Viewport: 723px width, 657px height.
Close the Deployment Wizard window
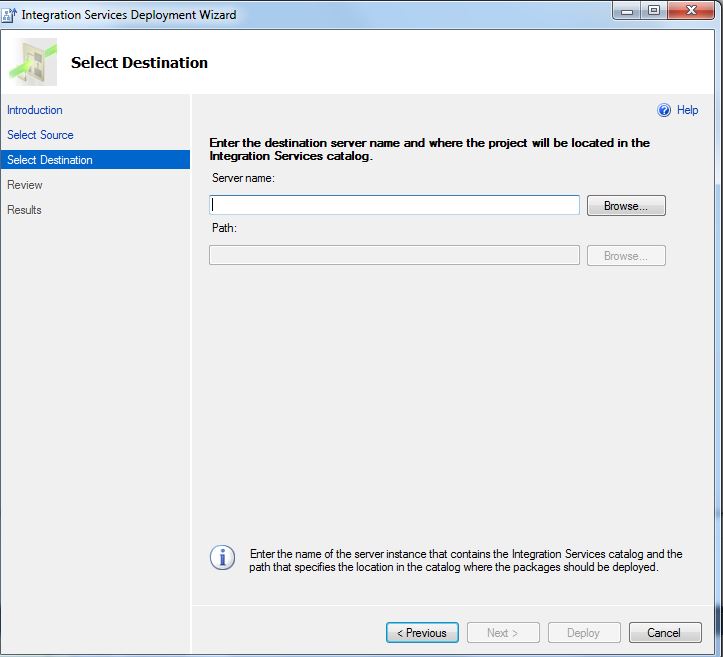(691, 11)
